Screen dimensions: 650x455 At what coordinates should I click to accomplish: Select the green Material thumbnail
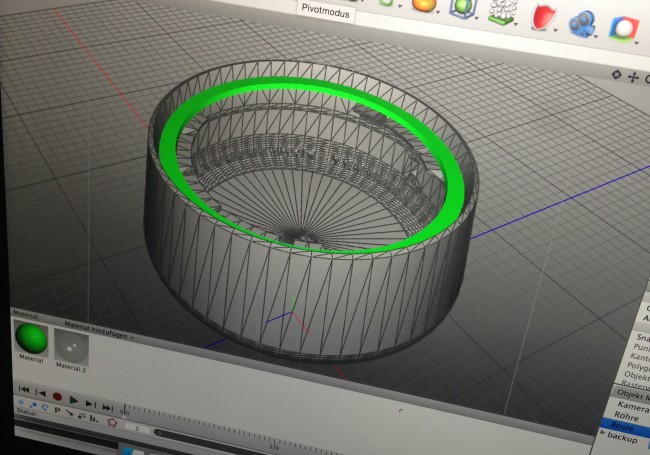point(31,338)
